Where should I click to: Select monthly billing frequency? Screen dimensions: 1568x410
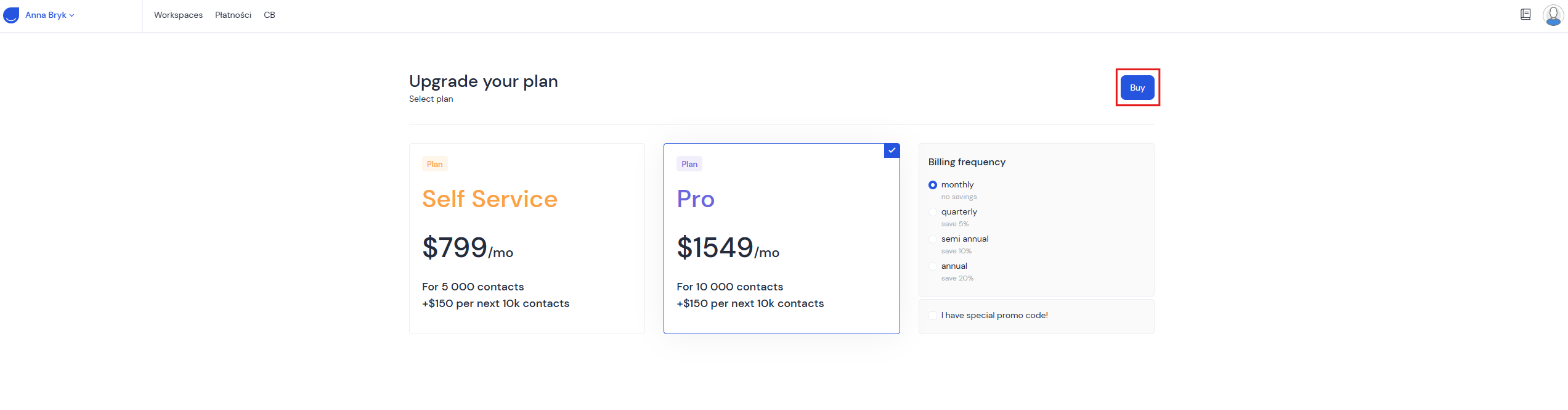933,185
